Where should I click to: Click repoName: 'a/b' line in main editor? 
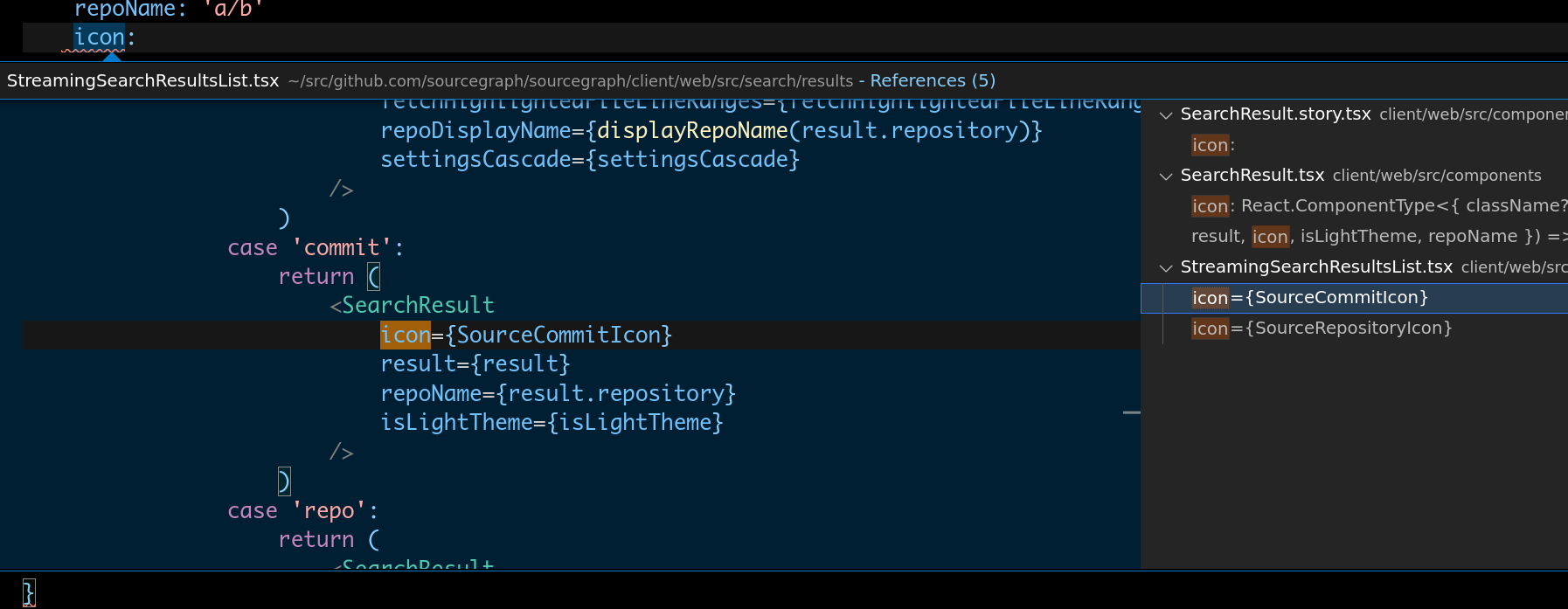169,10
